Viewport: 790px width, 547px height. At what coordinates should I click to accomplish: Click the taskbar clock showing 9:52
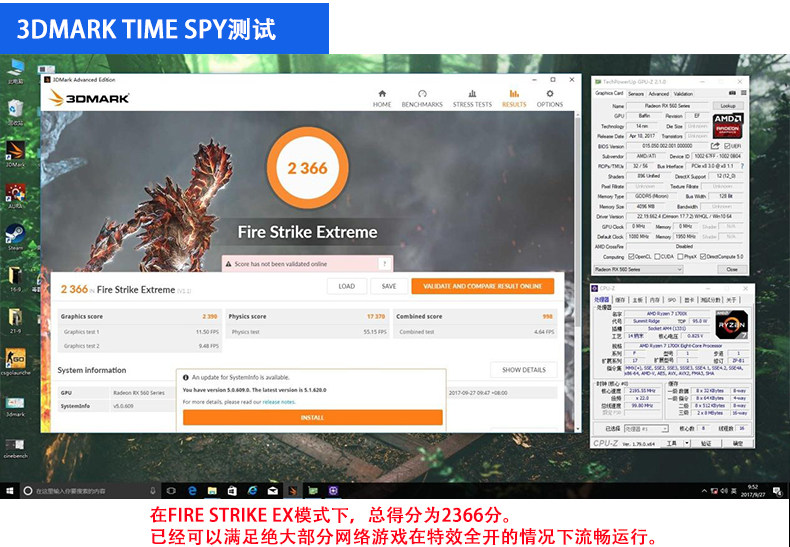pyautogui.click(x=753, y=491)
